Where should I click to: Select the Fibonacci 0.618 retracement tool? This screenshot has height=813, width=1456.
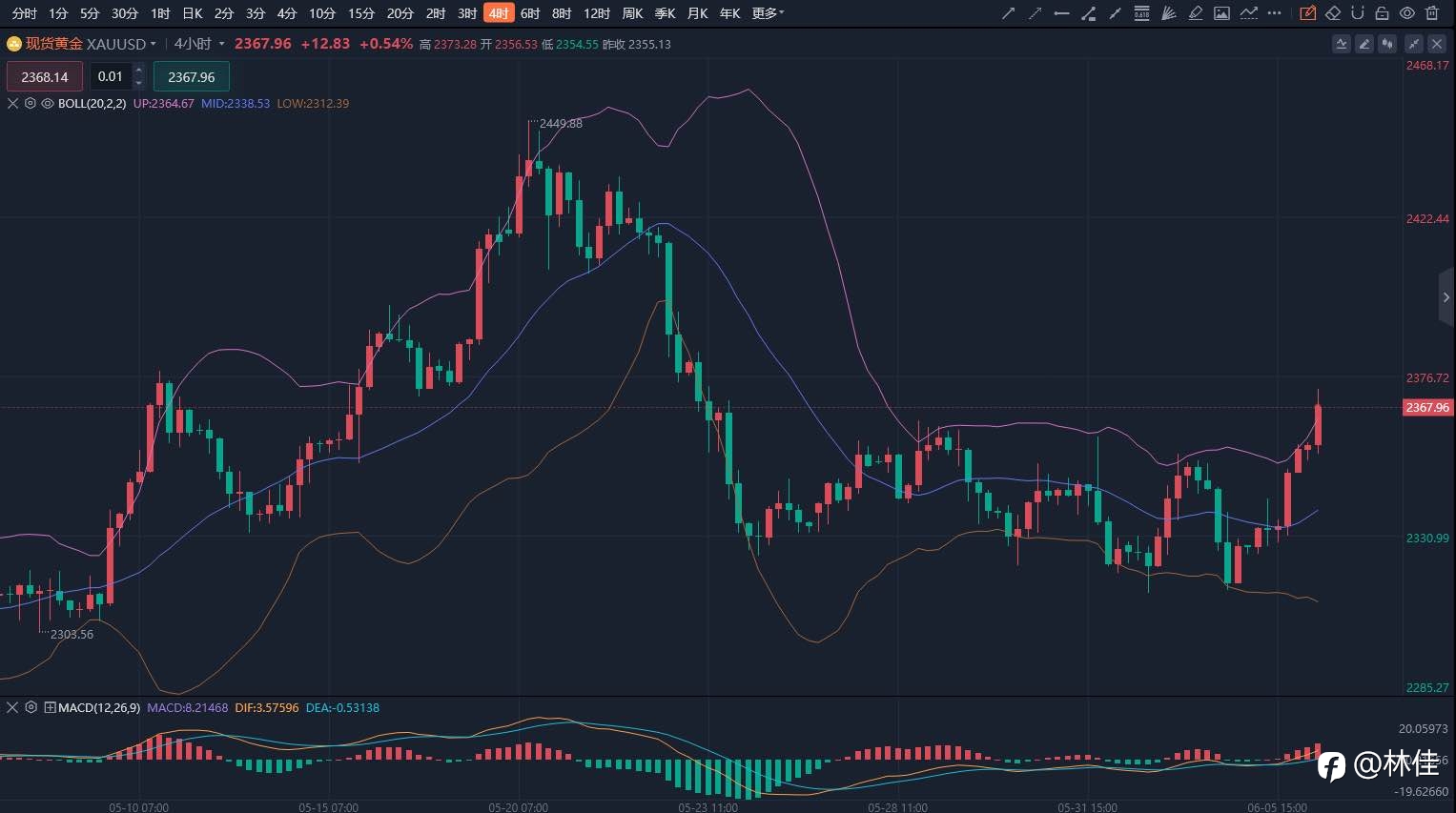coord(1141,13)
